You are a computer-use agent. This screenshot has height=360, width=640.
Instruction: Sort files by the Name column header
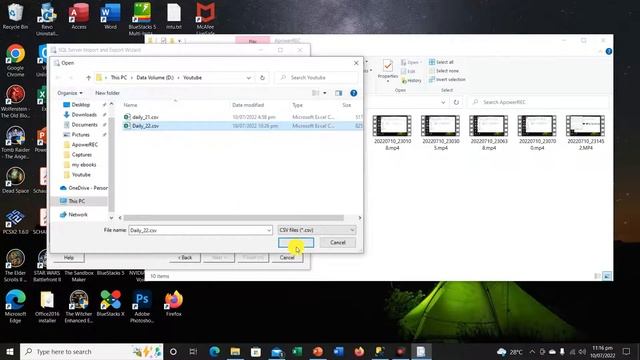coord(130,105)
